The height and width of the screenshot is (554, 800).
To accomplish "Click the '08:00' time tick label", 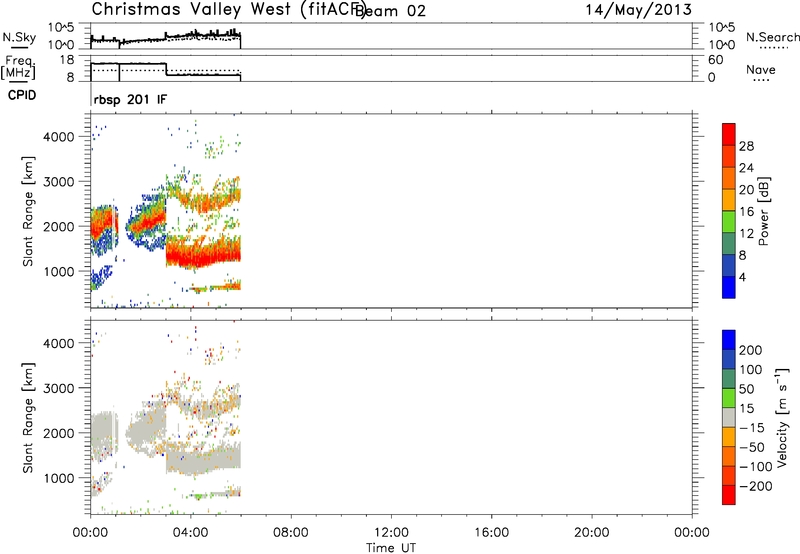I will click(290, 533).
